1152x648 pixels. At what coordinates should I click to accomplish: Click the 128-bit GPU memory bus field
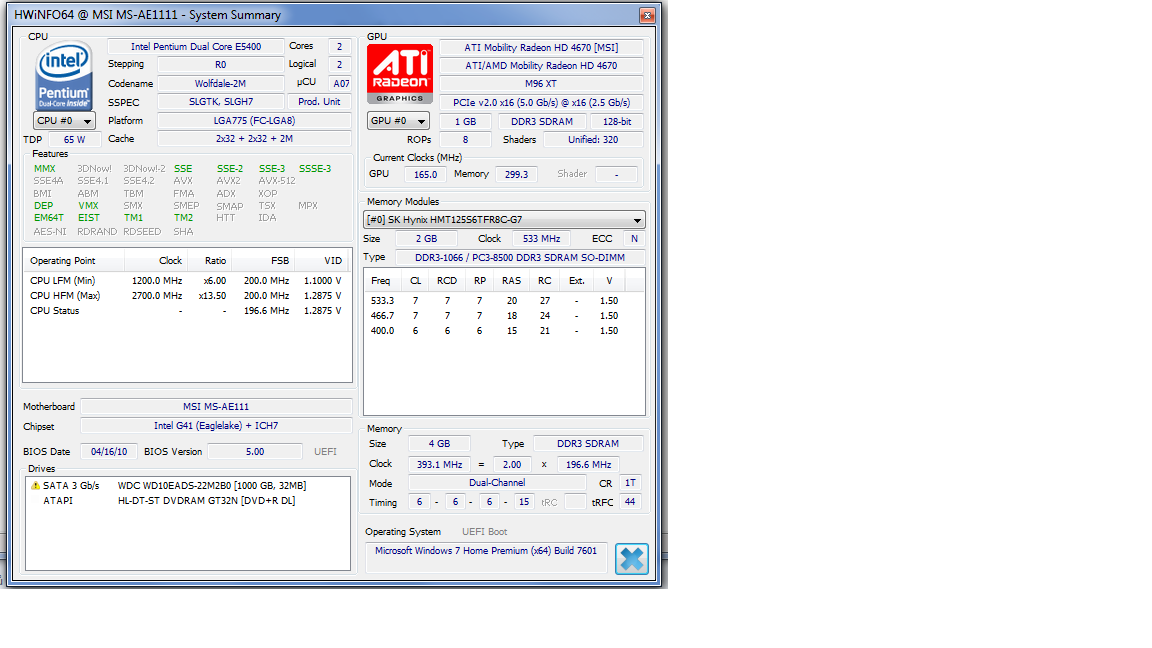point(617,121)
